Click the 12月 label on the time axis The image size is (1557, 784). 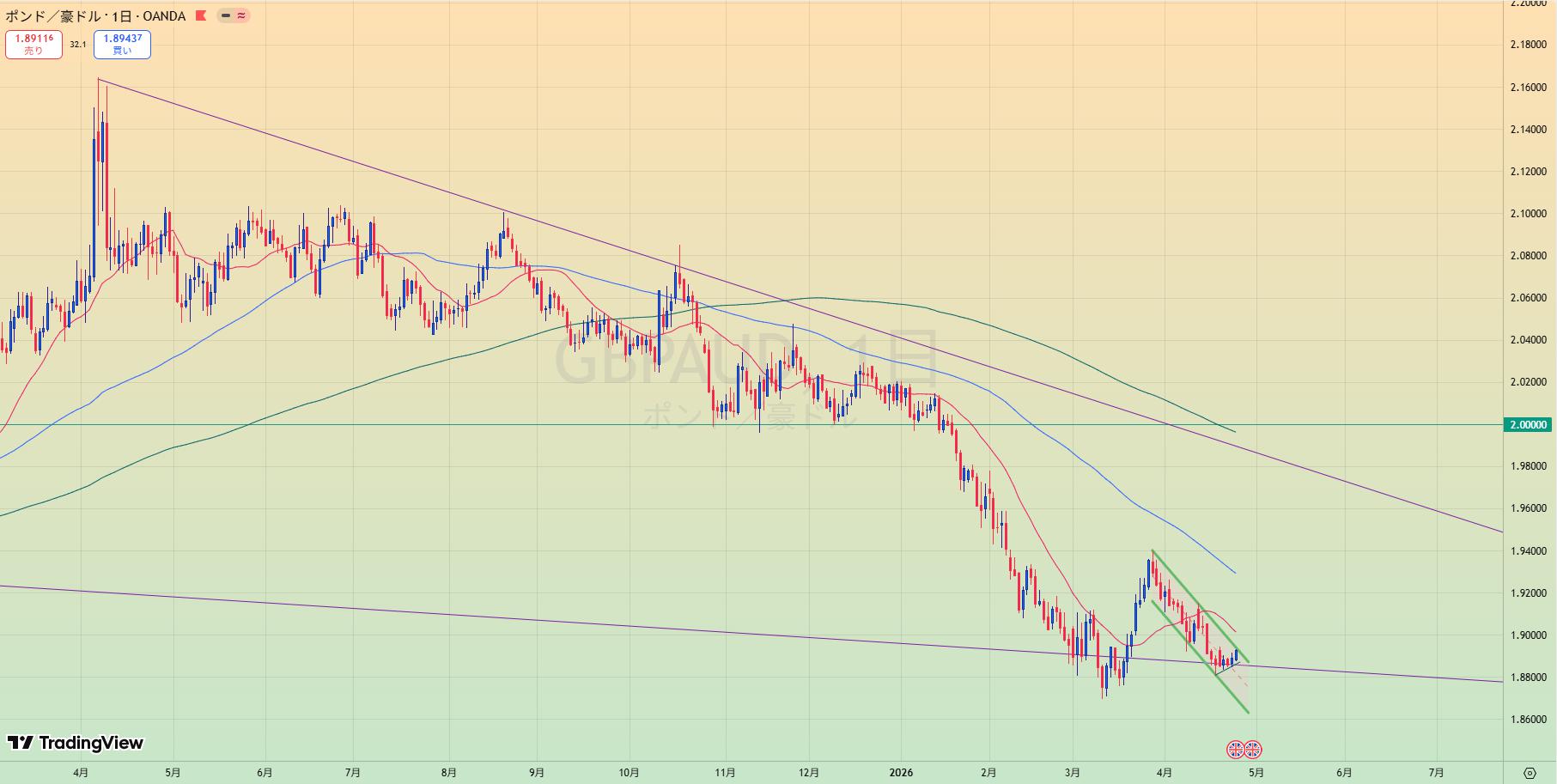[x=808, y=773]
